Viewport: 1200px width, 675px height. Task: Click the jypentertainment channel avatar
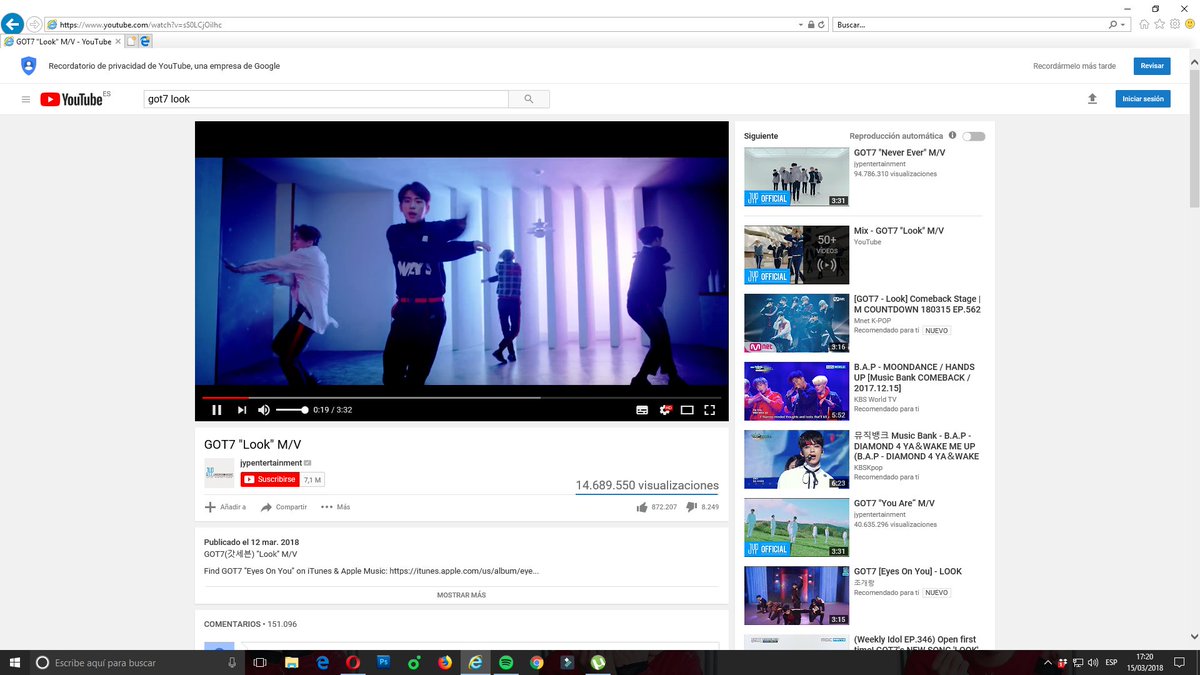click(x=219, y=473)
